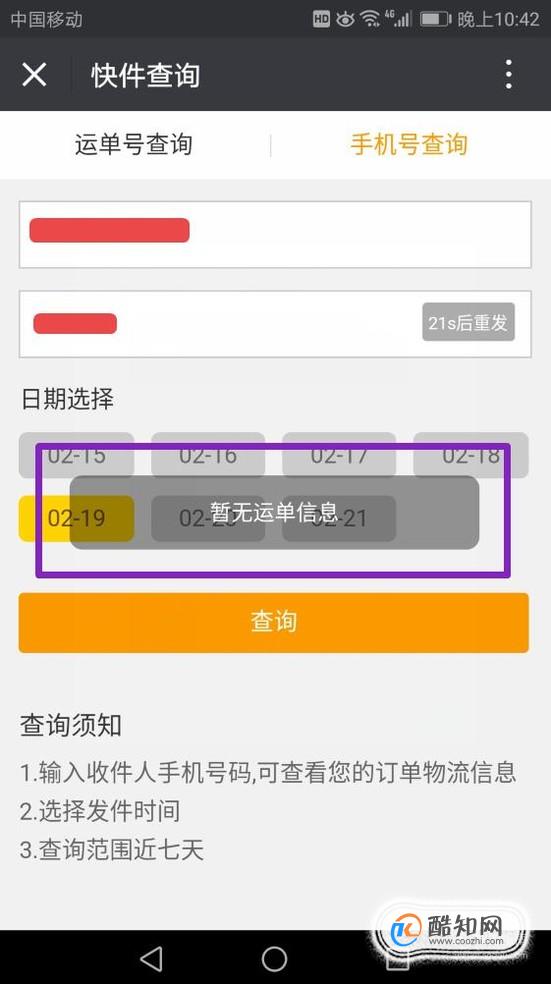
Task: Tap the HD indicator in status bar
Action: pos(321,19)
